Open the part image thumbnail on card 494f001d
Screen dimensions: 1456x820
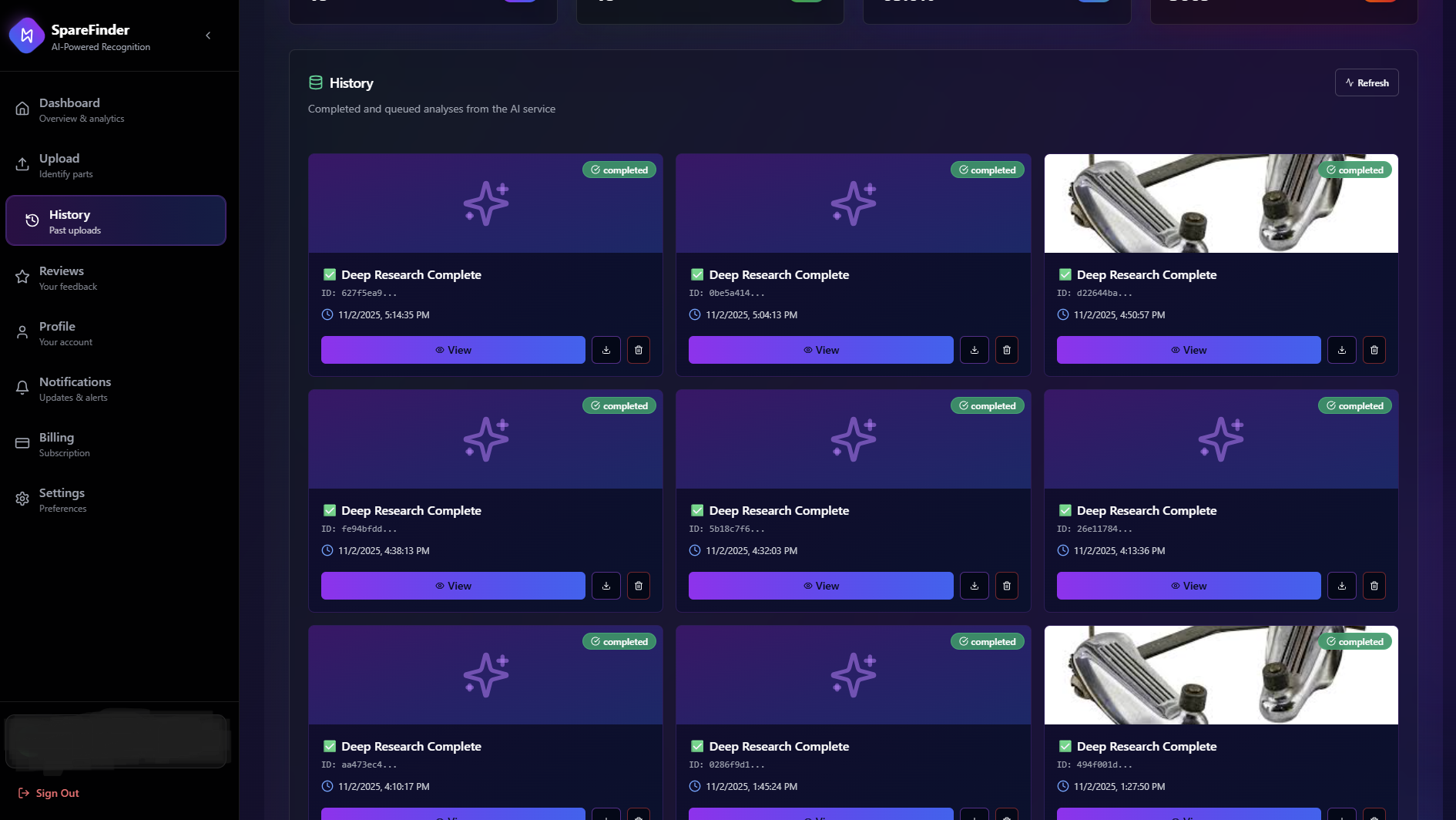pyautogui.click(x=1220, y=674)
